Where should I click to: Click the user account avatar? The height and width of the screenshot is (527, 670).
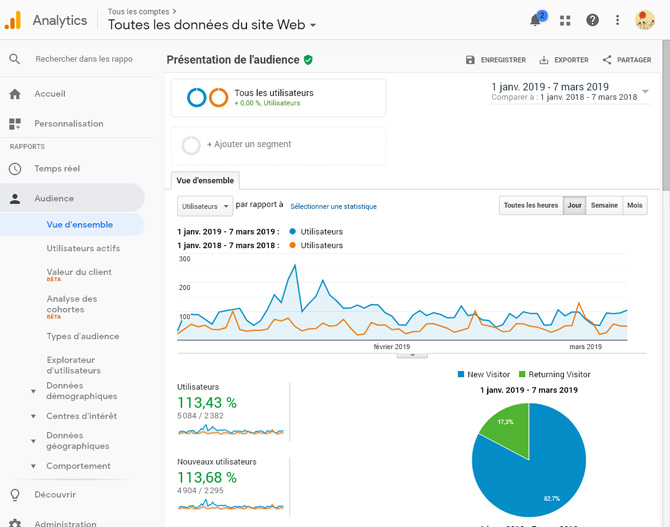coord(645,20)
